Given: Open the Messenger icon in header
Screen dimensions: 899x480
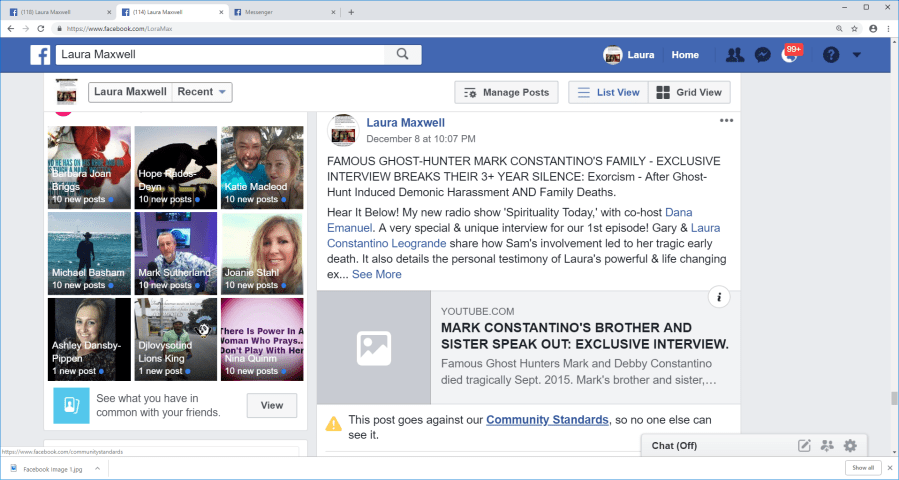Looking at the screenshot, I should [762, 55].
